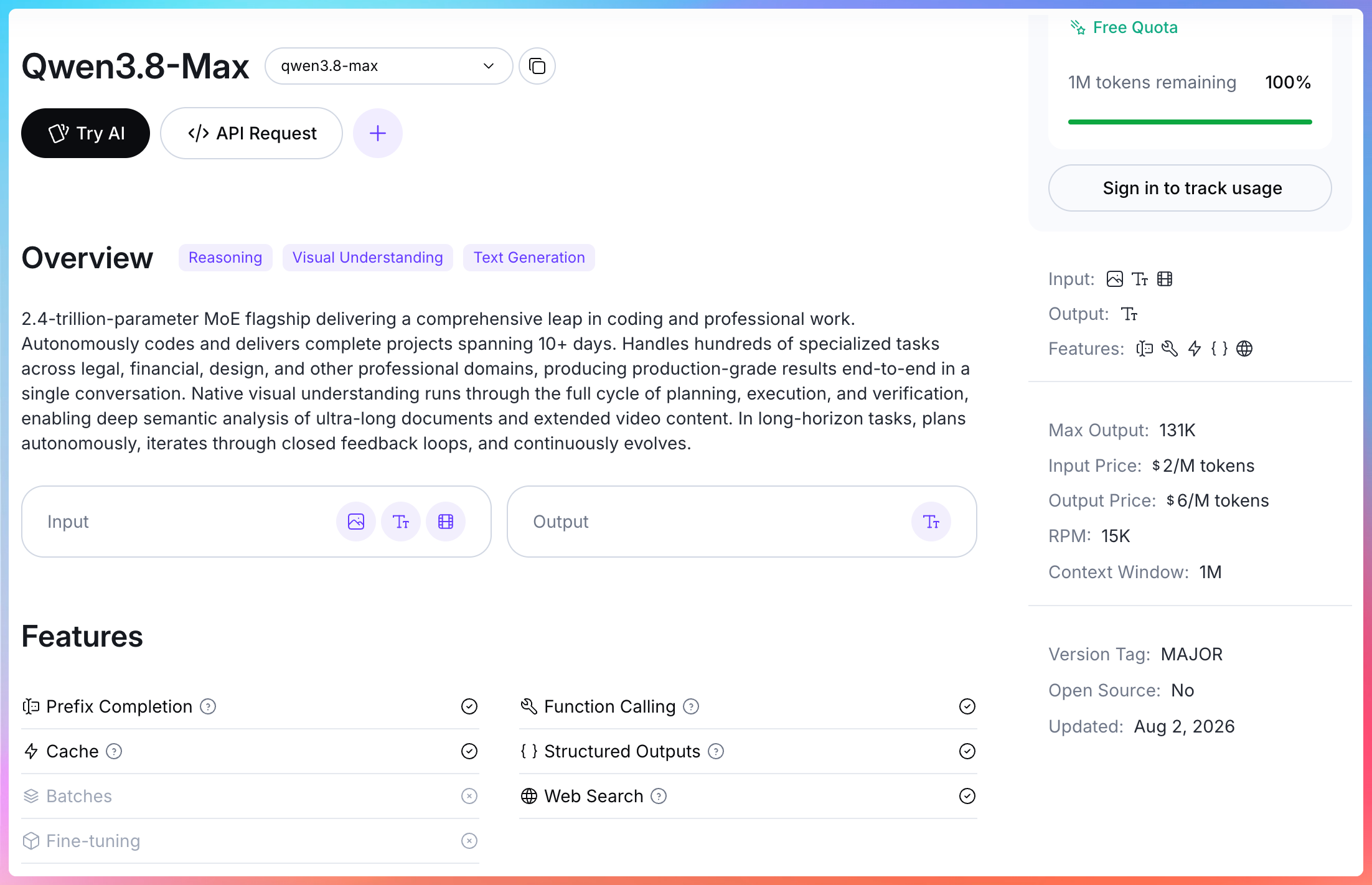Image resolution: width=1372 pixels, height=885 pixels.
Task: Click the Prefix Completion supported checkmark
Action: 469,706
